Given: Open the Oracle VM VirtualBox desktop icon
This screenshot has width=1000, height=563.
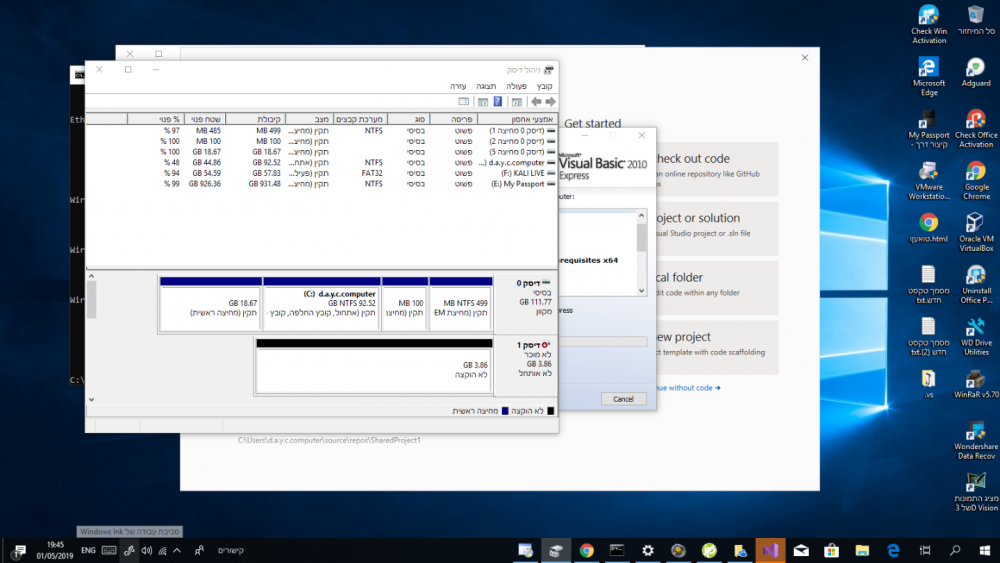Looking at the screenshot, I should pos(976,233).
